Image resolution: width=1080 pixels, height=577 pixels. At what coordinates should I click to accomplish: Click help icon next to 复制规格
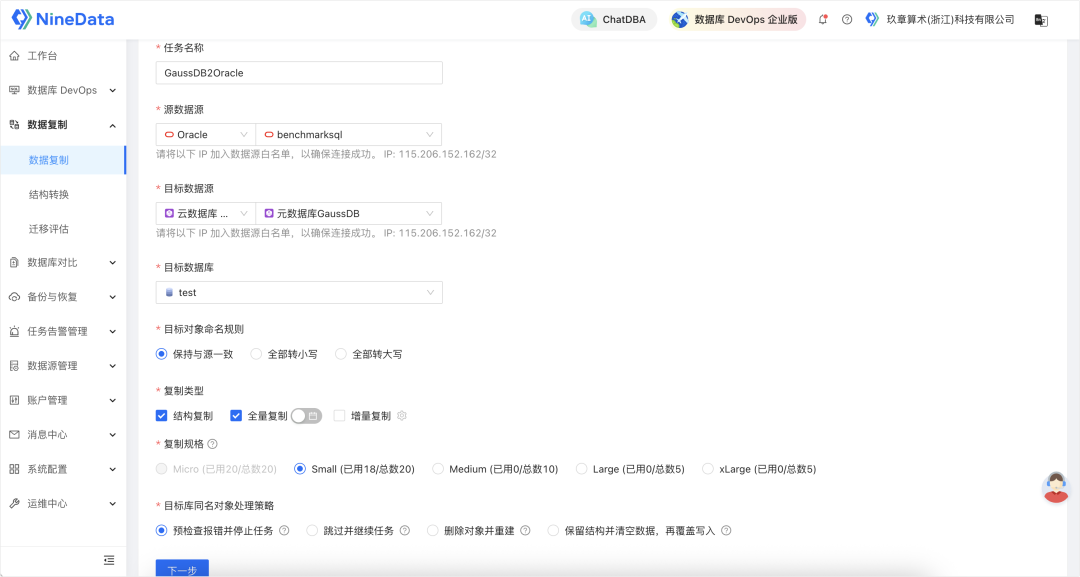[212, 443]
